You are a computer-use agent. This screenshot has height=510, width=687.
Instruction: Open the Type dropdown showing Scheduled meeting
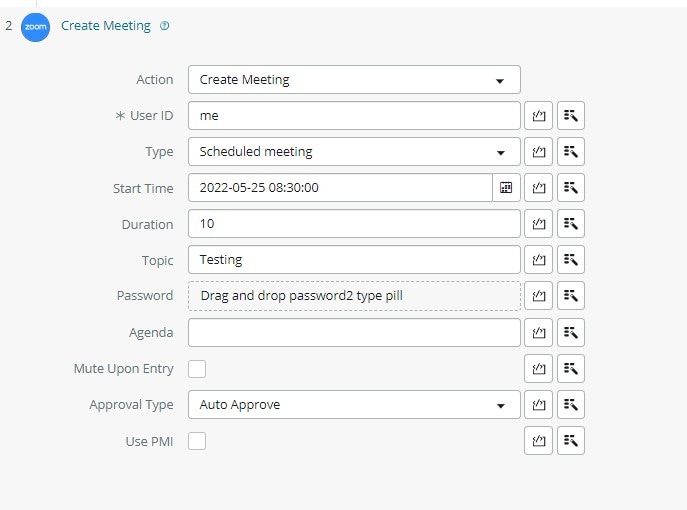(354, 152)
